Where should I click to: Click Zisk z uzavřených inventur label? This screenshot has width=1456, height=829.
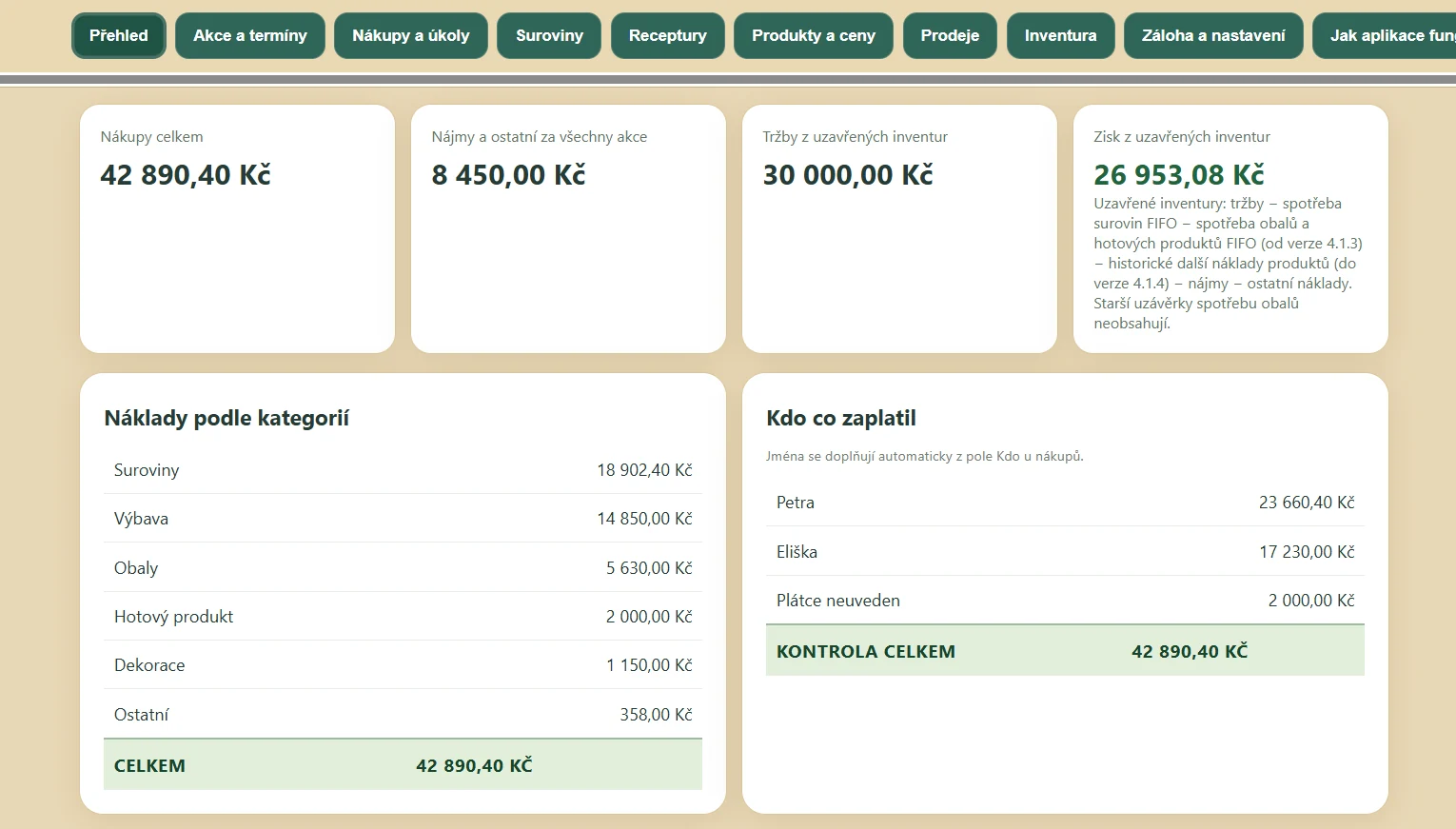(x=1182, y=137)
